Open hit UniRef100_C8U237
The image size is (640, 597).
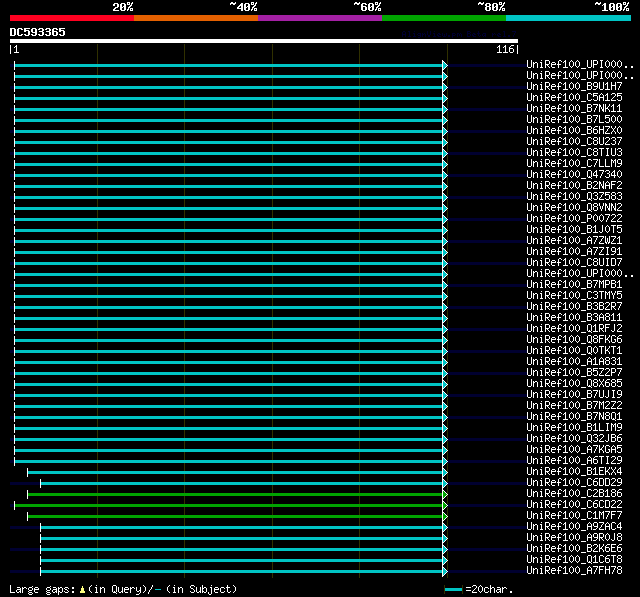click(574, 142)
